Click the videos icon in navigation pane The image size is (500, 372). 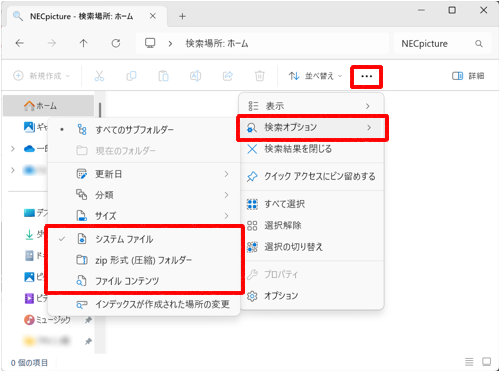coord(29,298)
